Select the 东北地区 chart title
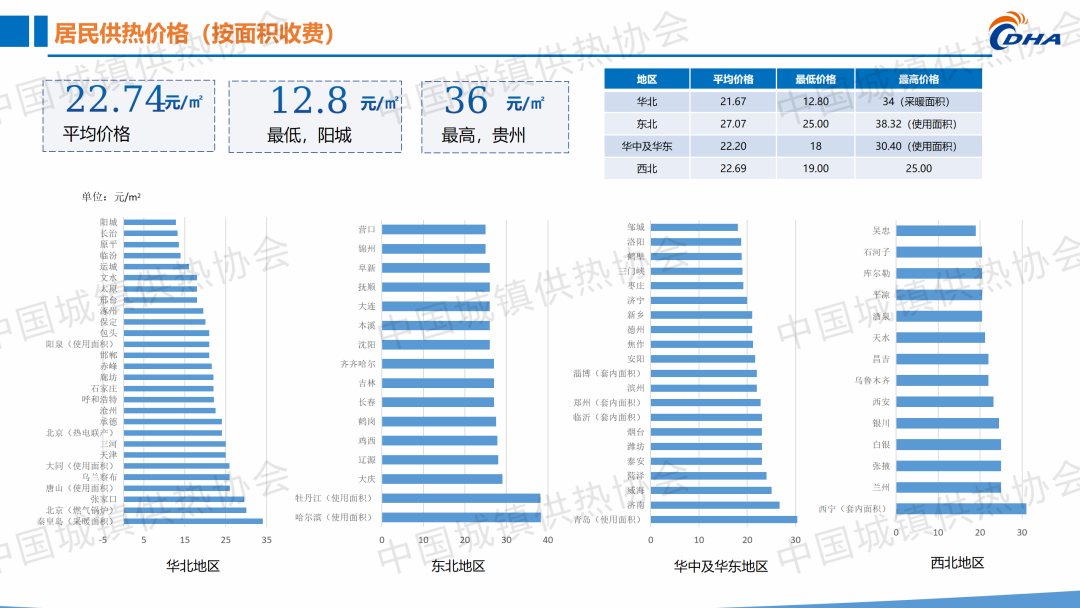The height and width of the screenshot is (608, 1080). pos(458,566)
